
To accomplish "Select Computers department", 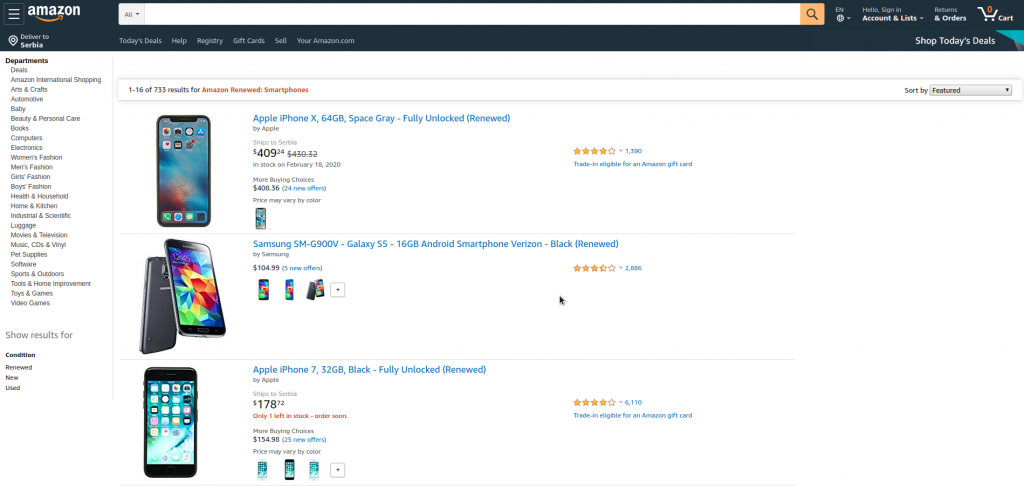I will (x=26, y=138).
